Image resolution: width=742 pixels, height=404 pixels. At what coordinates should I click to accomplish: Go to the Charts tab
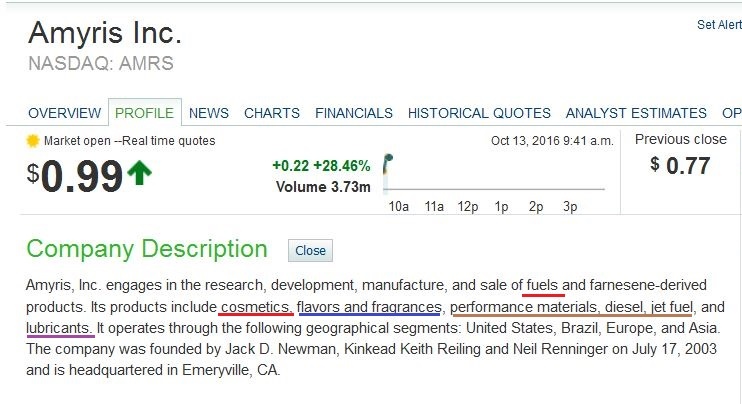click(x=272, y=113)
